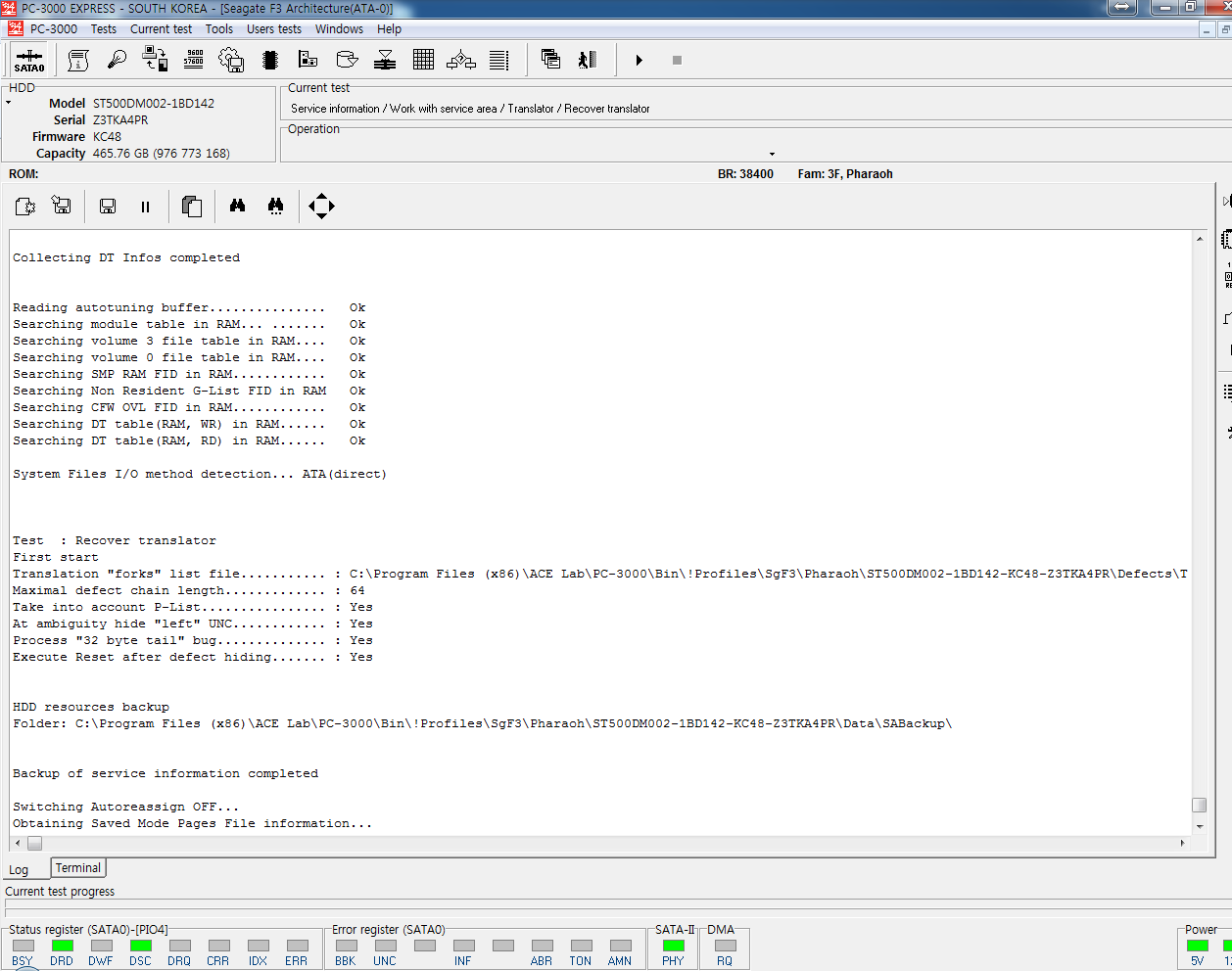Click the cascading windows toolbar icon
Screen dimensions: 1232x971
point(550,60)
